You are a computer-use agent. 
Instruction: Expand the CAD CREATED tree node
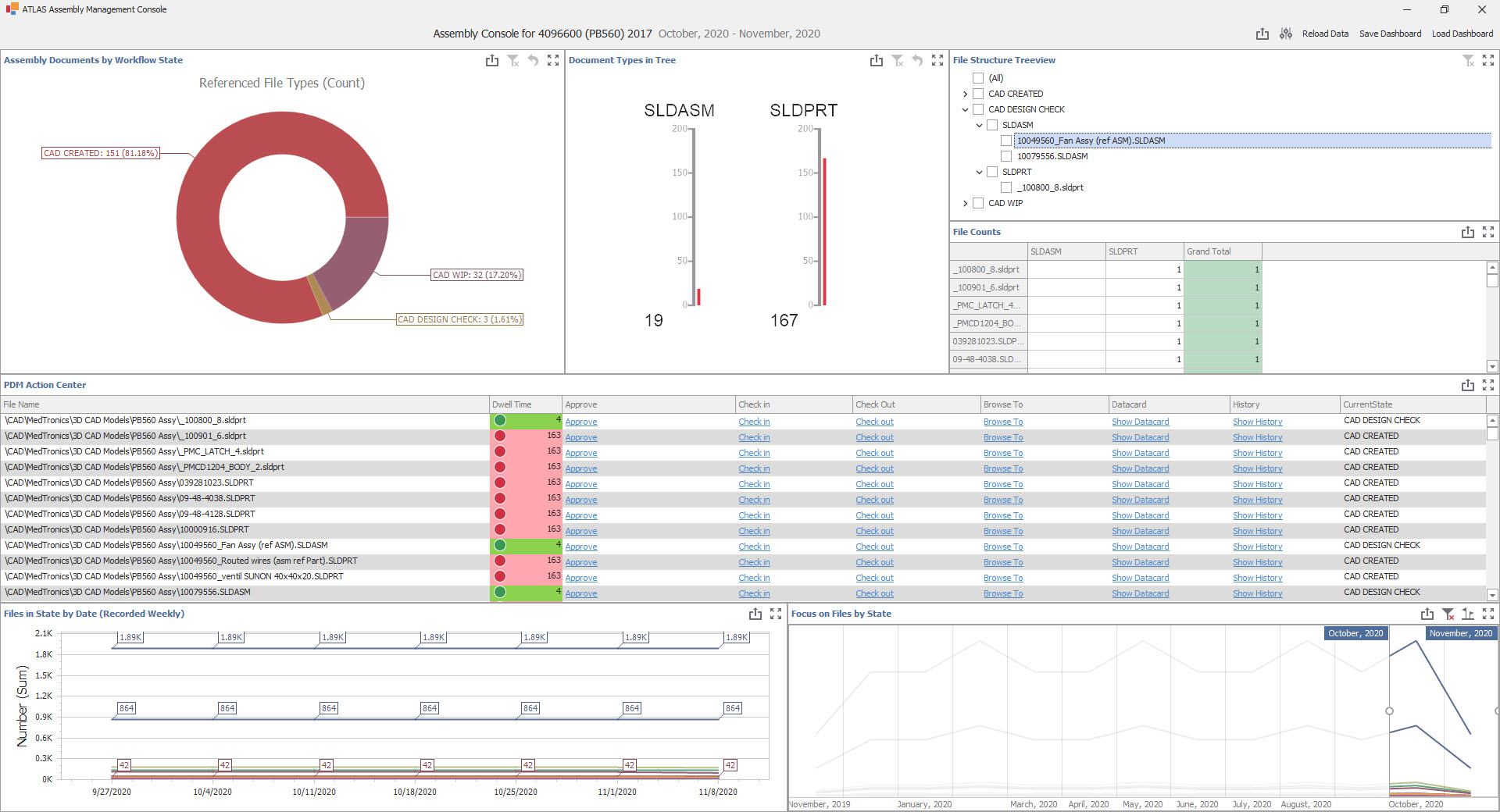click(965, 94)
